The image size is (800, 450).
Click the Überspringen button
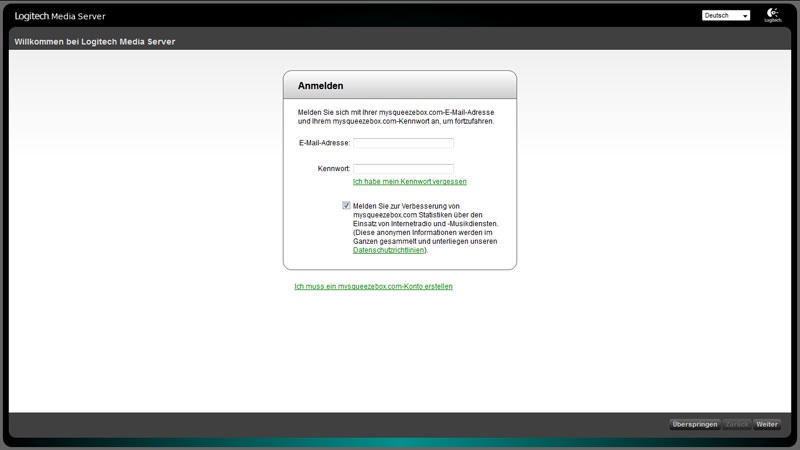(694, 424)
